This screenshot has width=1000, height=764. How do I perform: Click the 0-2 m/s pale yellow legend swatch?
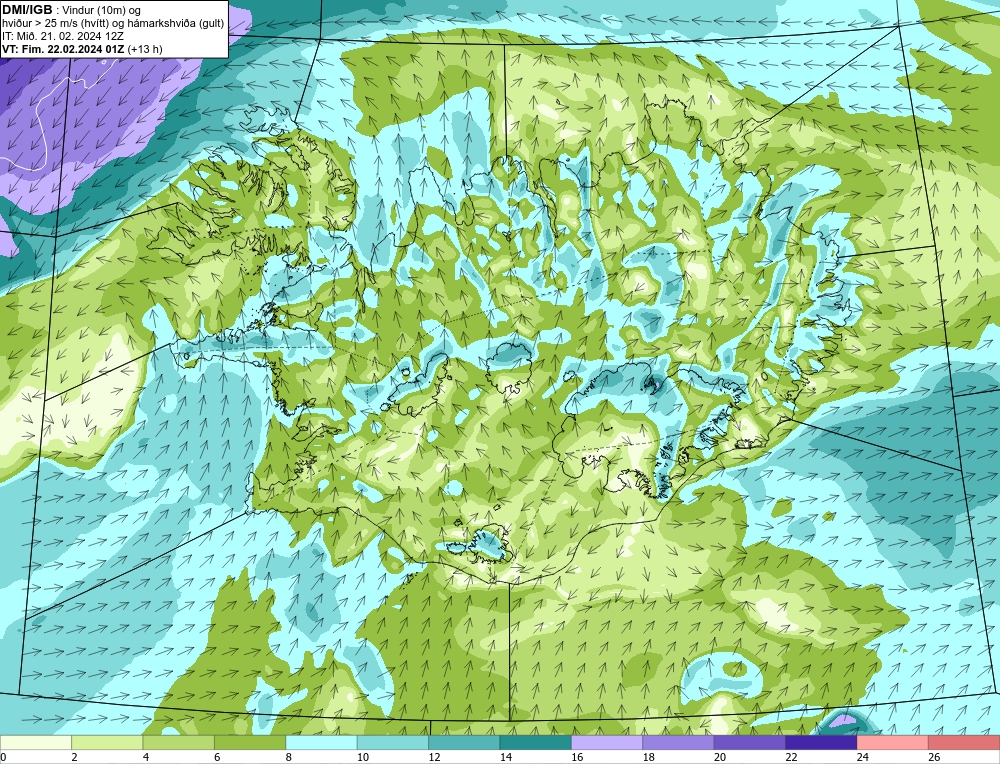(36, 743)
